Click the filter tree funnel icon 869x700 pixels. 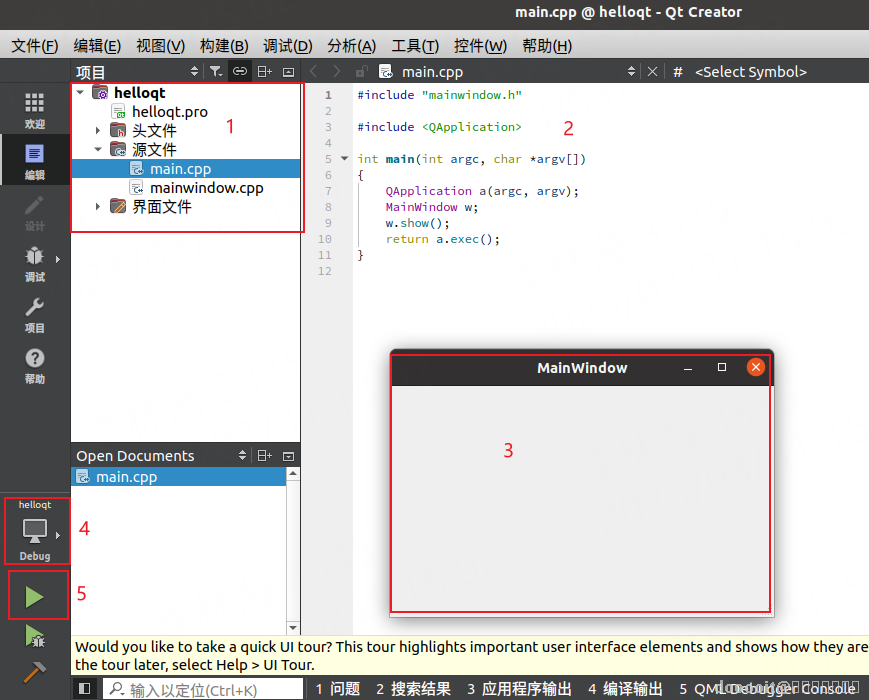coord(216,71)
